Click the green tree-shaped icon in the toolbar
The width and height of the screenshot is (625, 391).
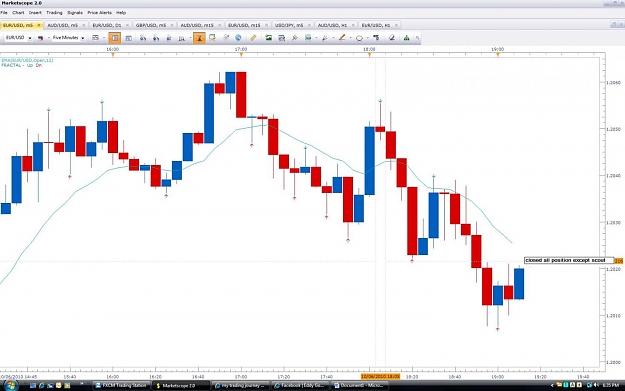(x=406, y=38)
